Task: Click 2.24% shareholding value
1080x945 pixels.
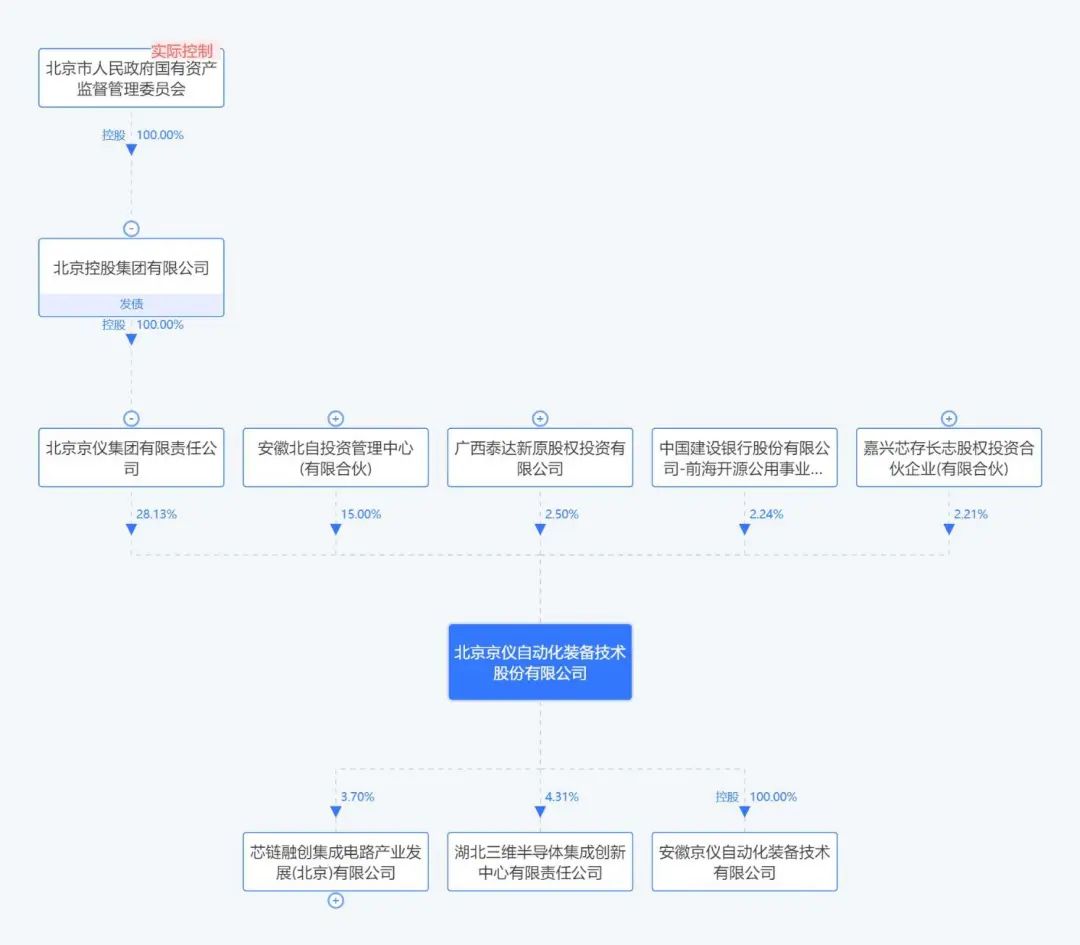Action: [767, 515]
